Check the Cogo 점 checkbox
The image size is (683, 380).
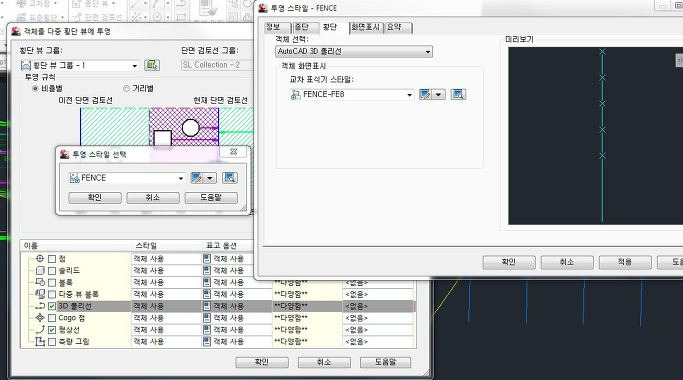tap(52, 318)
